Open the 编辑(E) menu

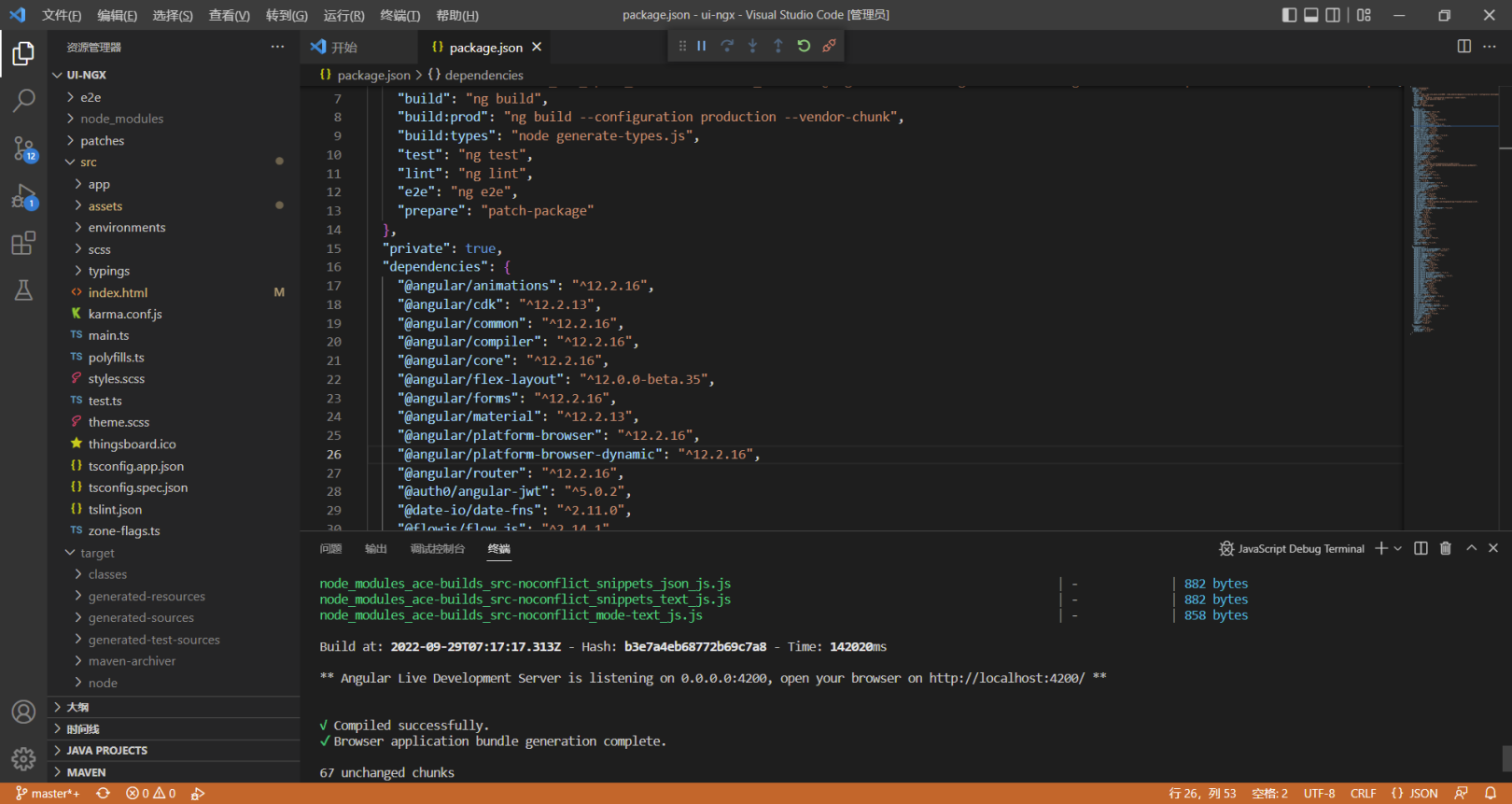tap(117, 15)
